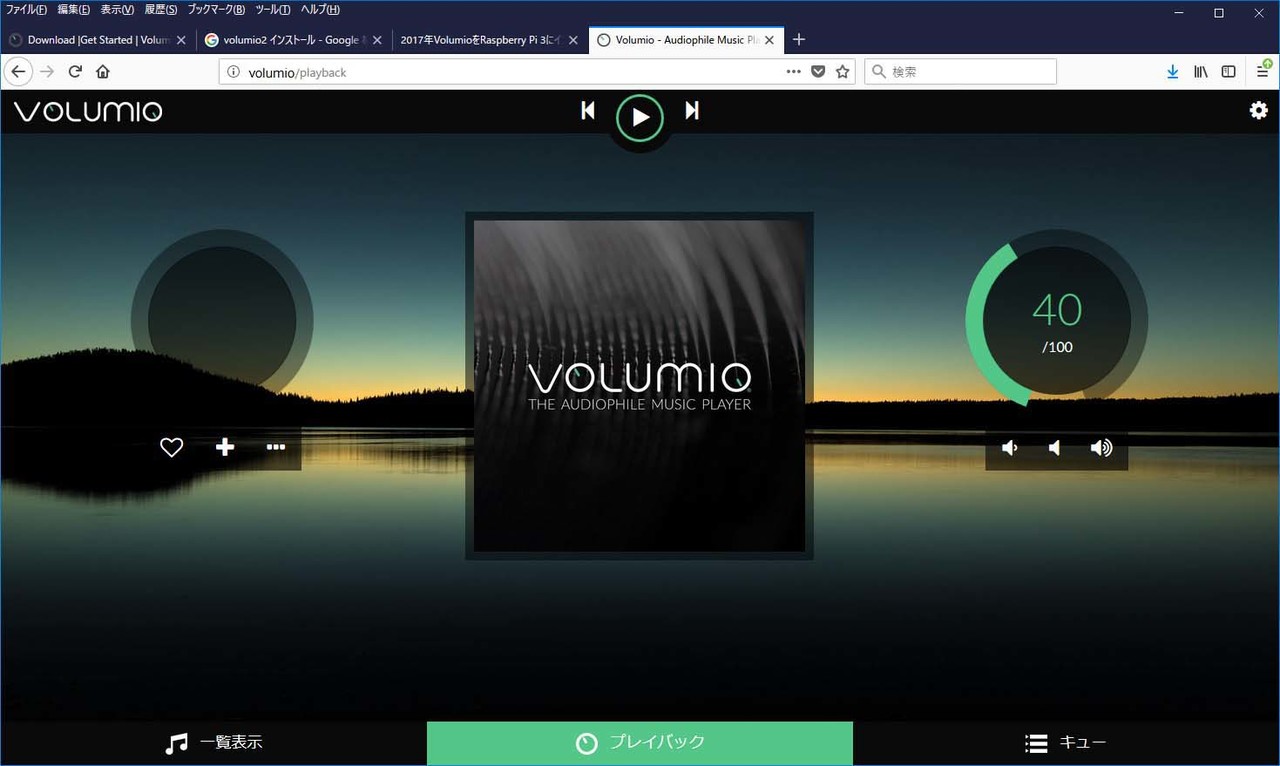Raise volume with the volume up icon
Screen dimensions: 1280x766
(1101, 448)
